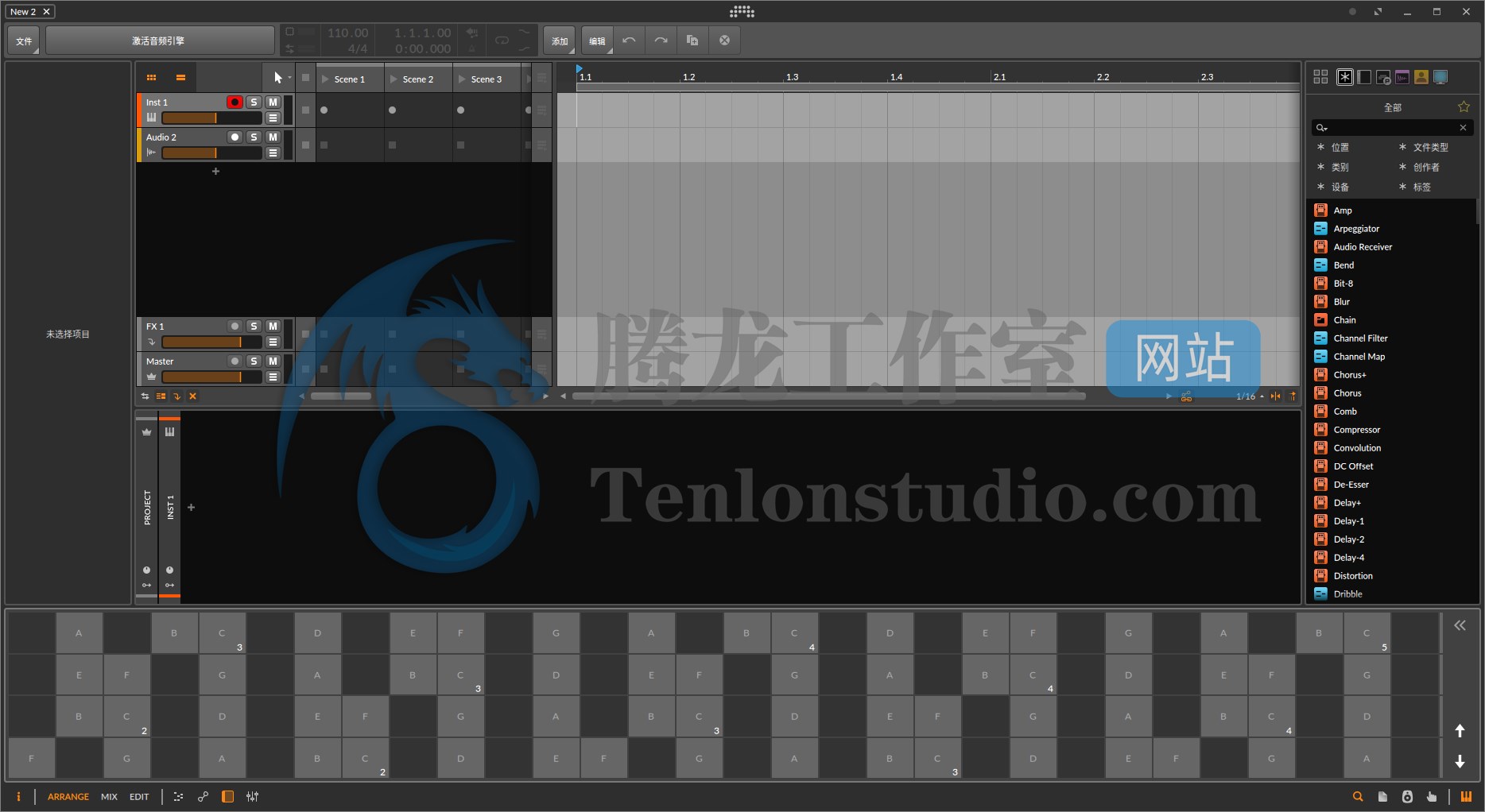This screenshot has height=812, width=1485.
Task: Open the 添加 dropdown menu
Action: pyautogui.click(x=560, y=41)
